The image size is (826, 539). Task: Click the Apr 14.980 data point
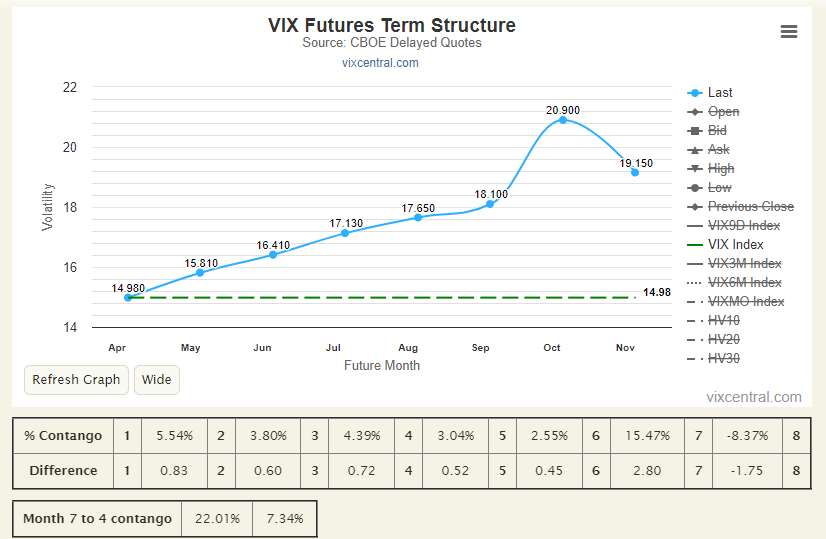[127, 298]
